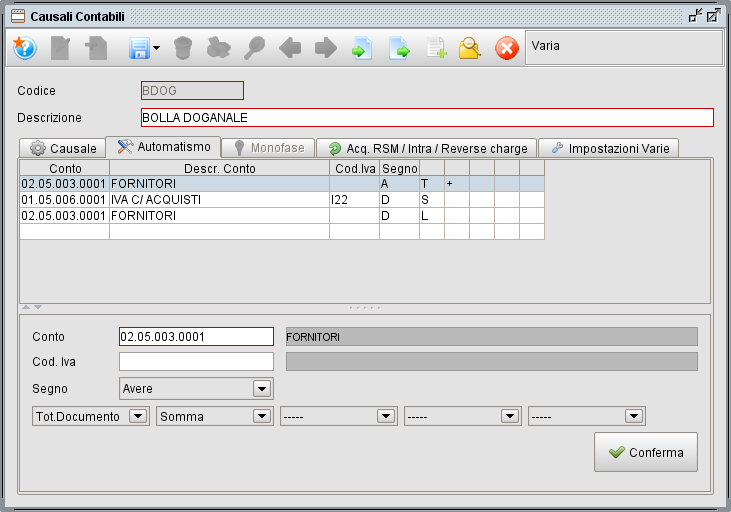This screenshot has width=731, height=512.
Task: Switch to Impostazioni Varie tab
Action: coord(608,148)
